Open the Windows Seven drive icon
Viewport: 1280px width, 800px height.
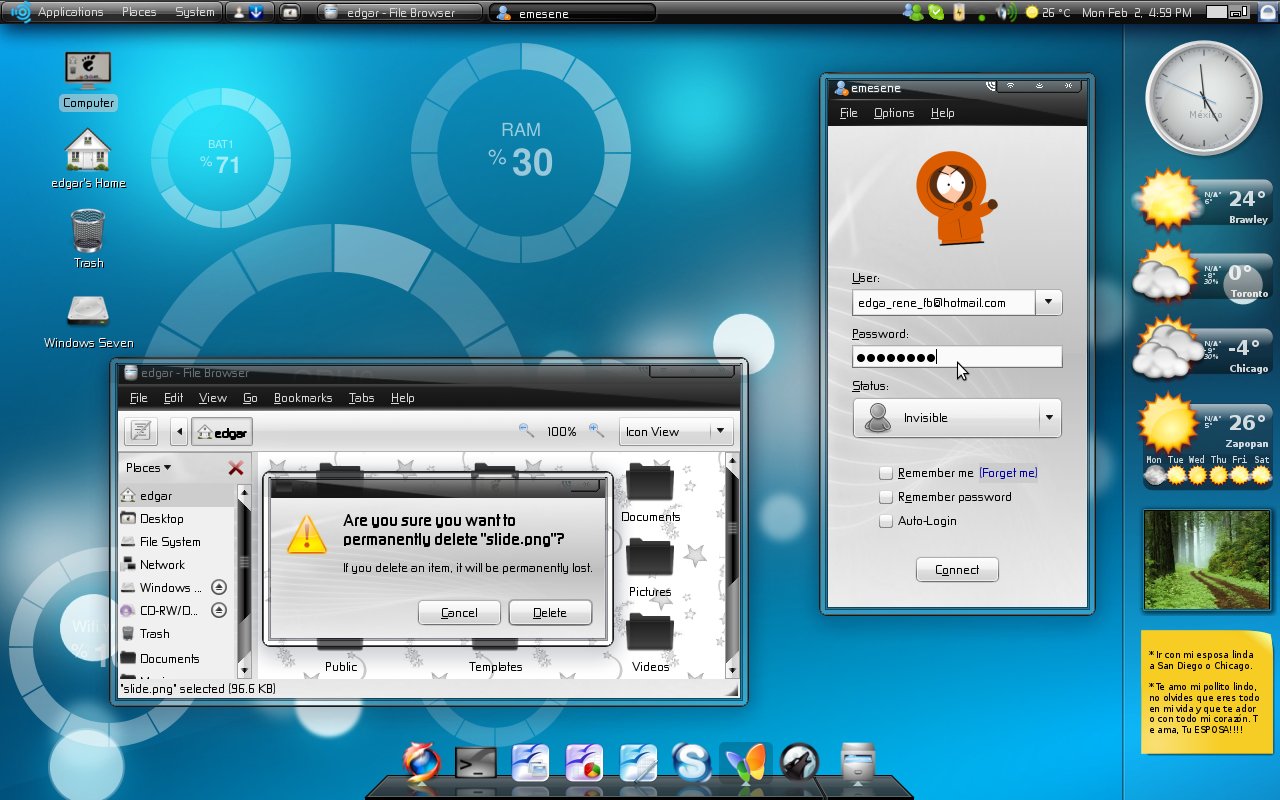(88, 320)
